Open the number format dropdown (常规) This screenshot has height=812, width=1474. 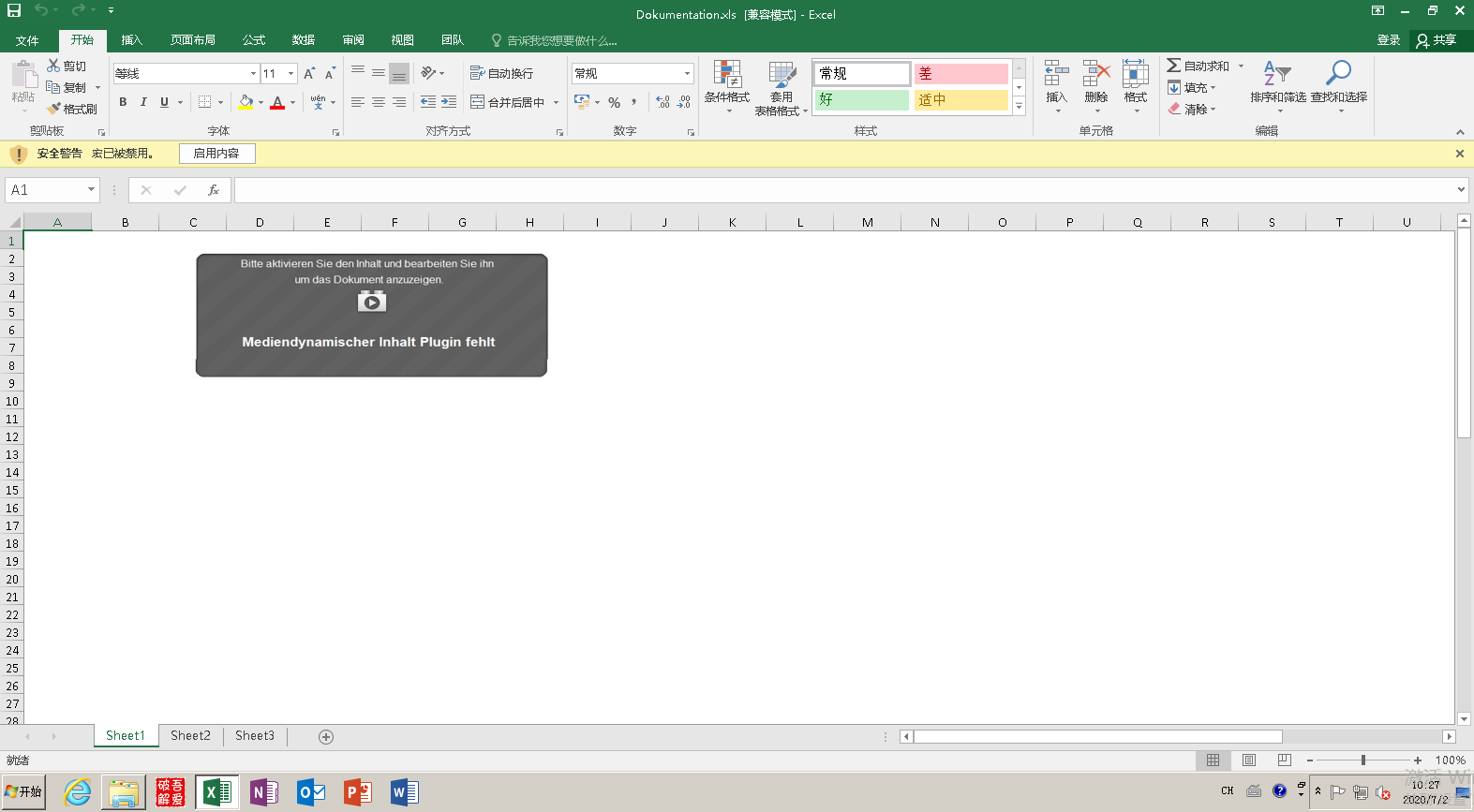687,73
